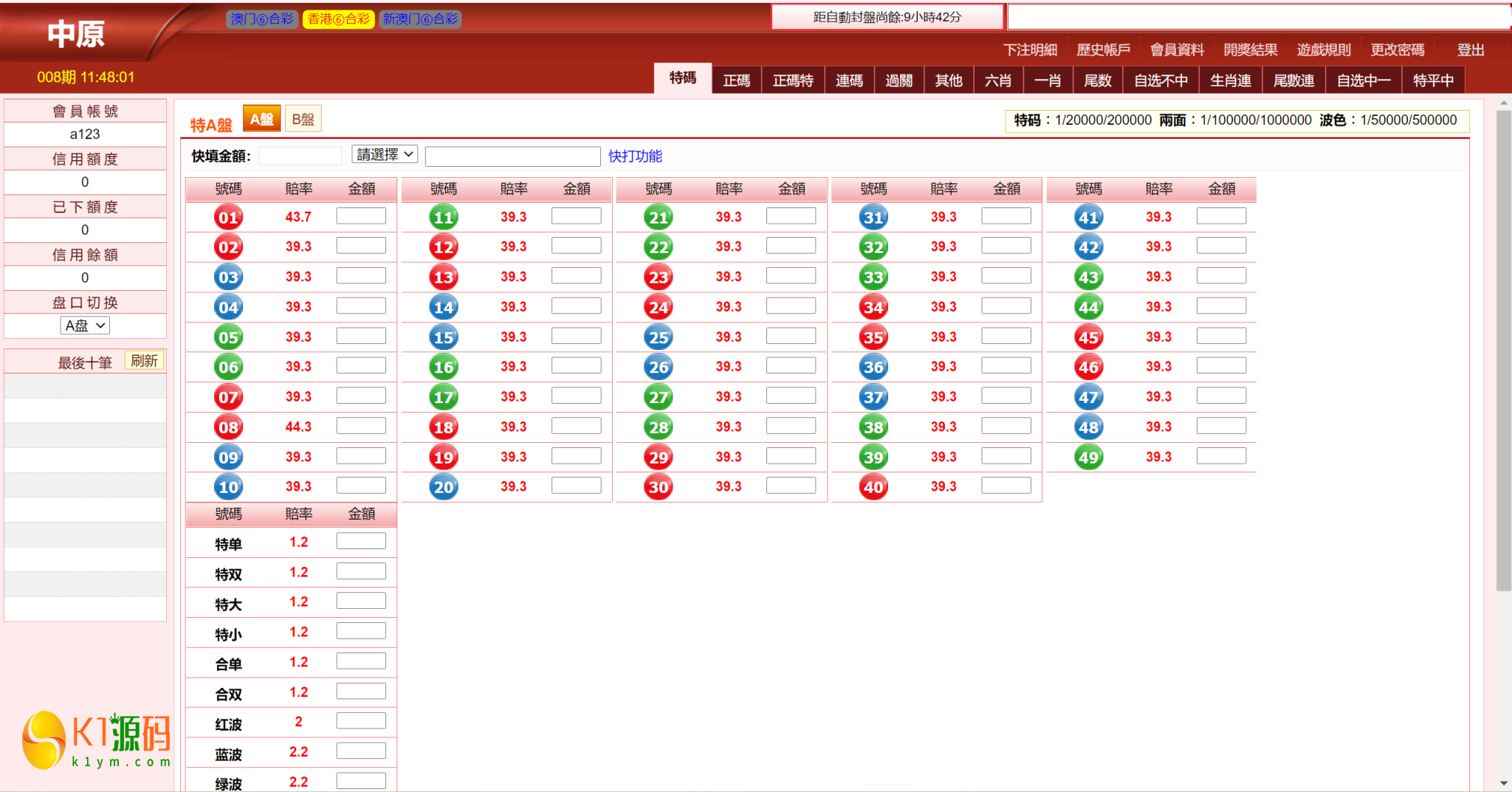Select the A盤 toggle button
The height and width of the screenshot is (792, 1512).
point(261,119)
